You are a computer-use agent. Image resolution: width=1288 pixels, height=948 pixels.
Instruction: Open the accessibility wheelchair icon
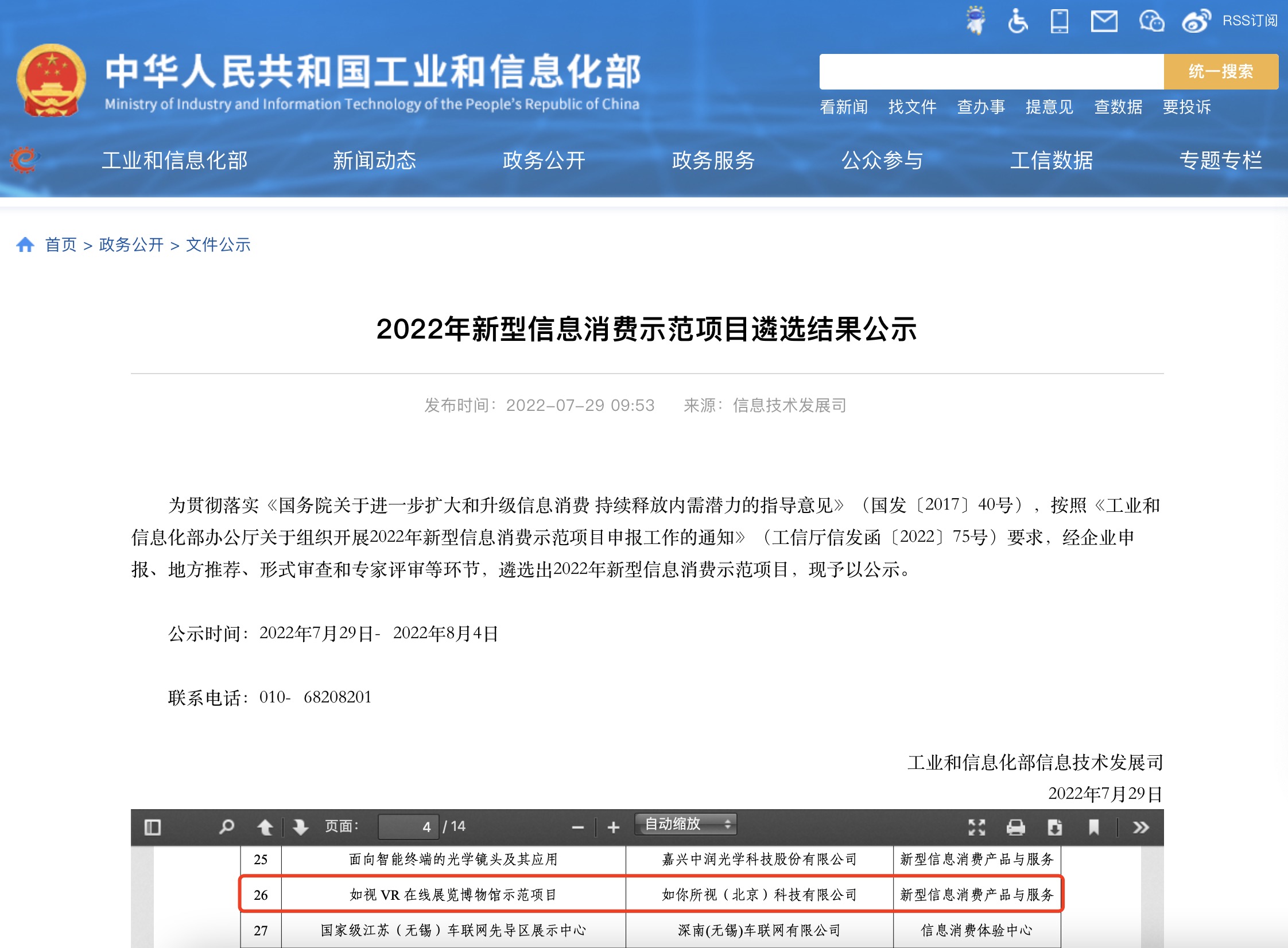click(x=1018, y=21)
